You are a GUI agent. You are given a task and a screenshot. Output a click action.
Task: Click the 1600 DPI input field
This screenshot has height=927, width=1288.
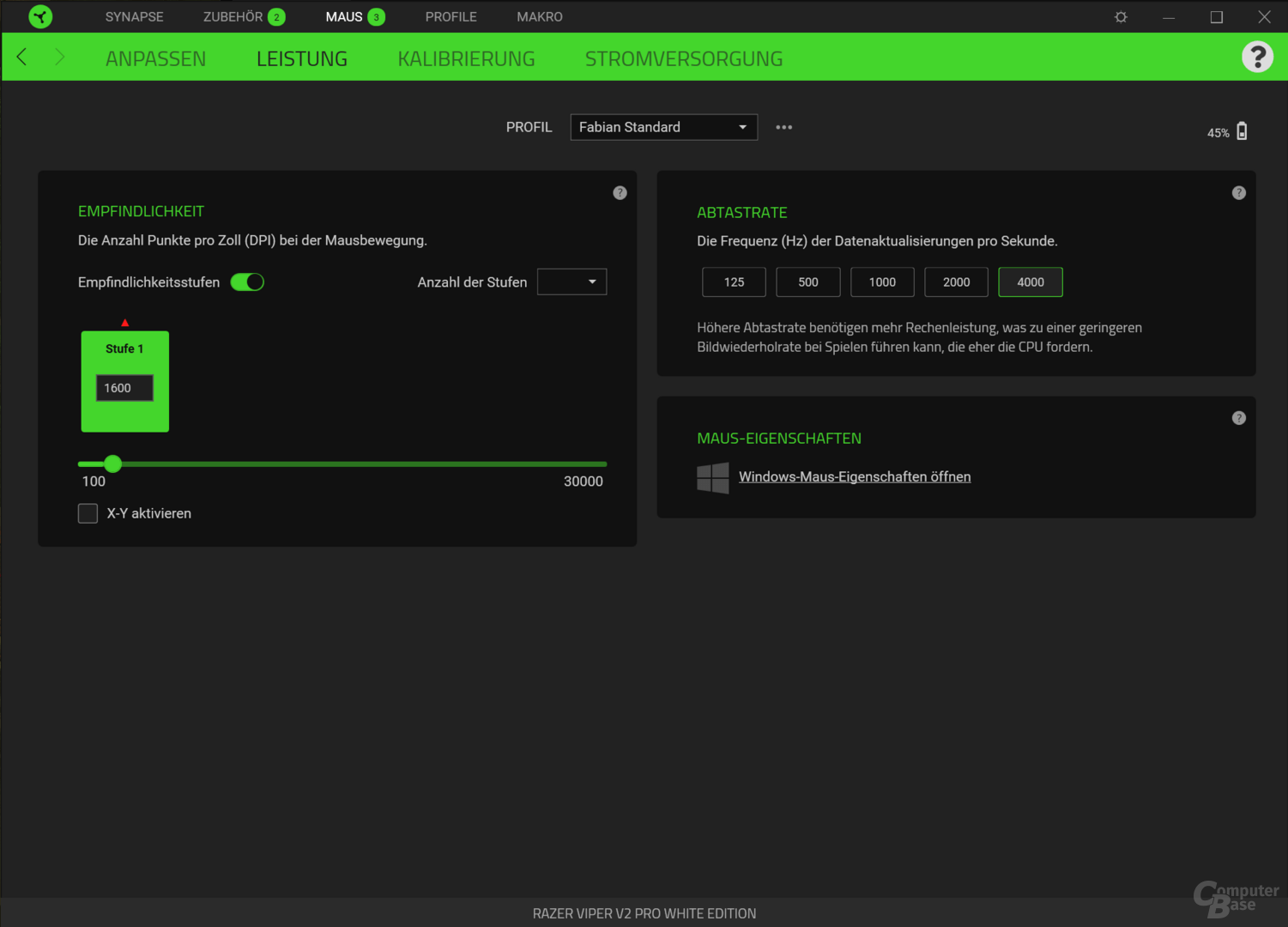click(124, 388)
